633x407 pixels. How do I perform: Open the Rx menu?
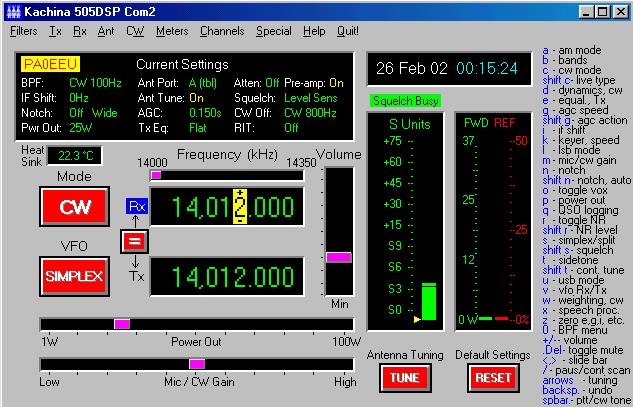tap(80, 31)
